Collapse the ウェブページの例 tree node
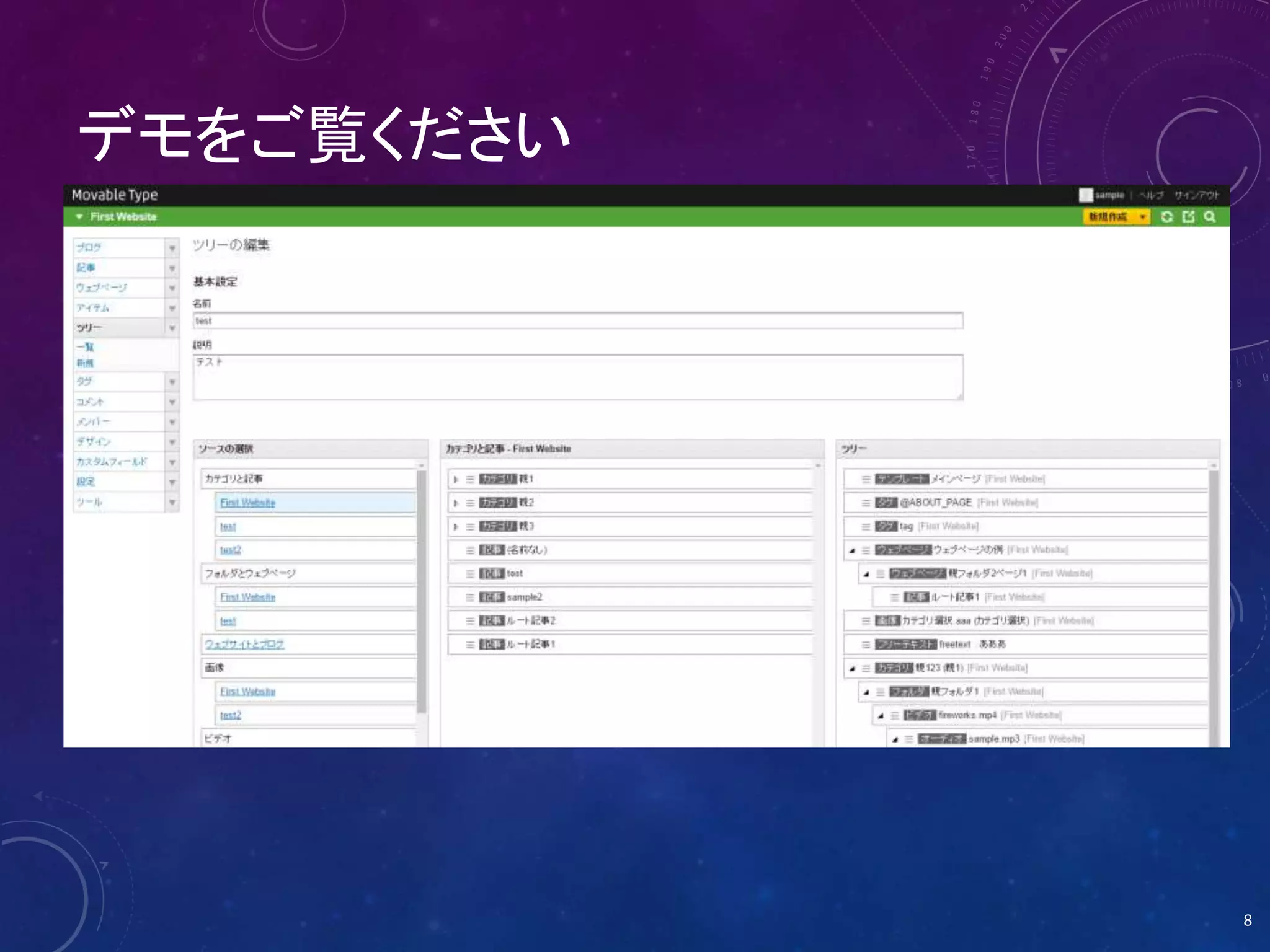 852,550
